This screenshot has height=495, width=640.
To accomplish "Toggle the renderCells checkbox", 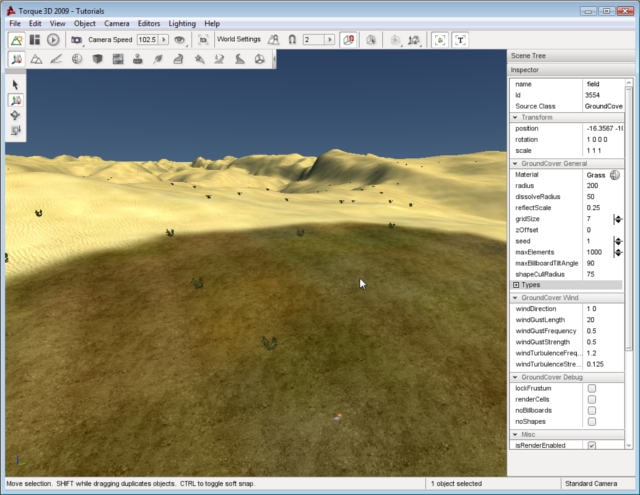I will [592, 399].
